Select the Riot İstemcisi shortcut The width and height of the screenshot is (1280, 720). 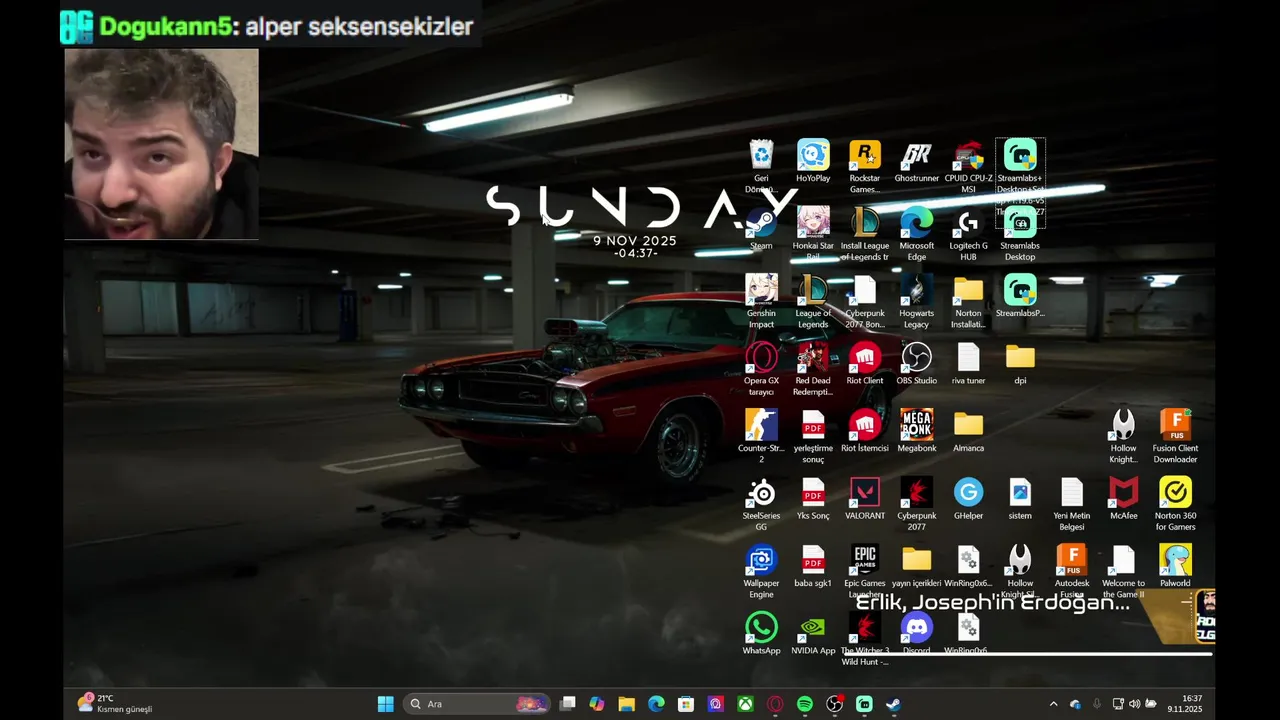click(x=865, y=432)
